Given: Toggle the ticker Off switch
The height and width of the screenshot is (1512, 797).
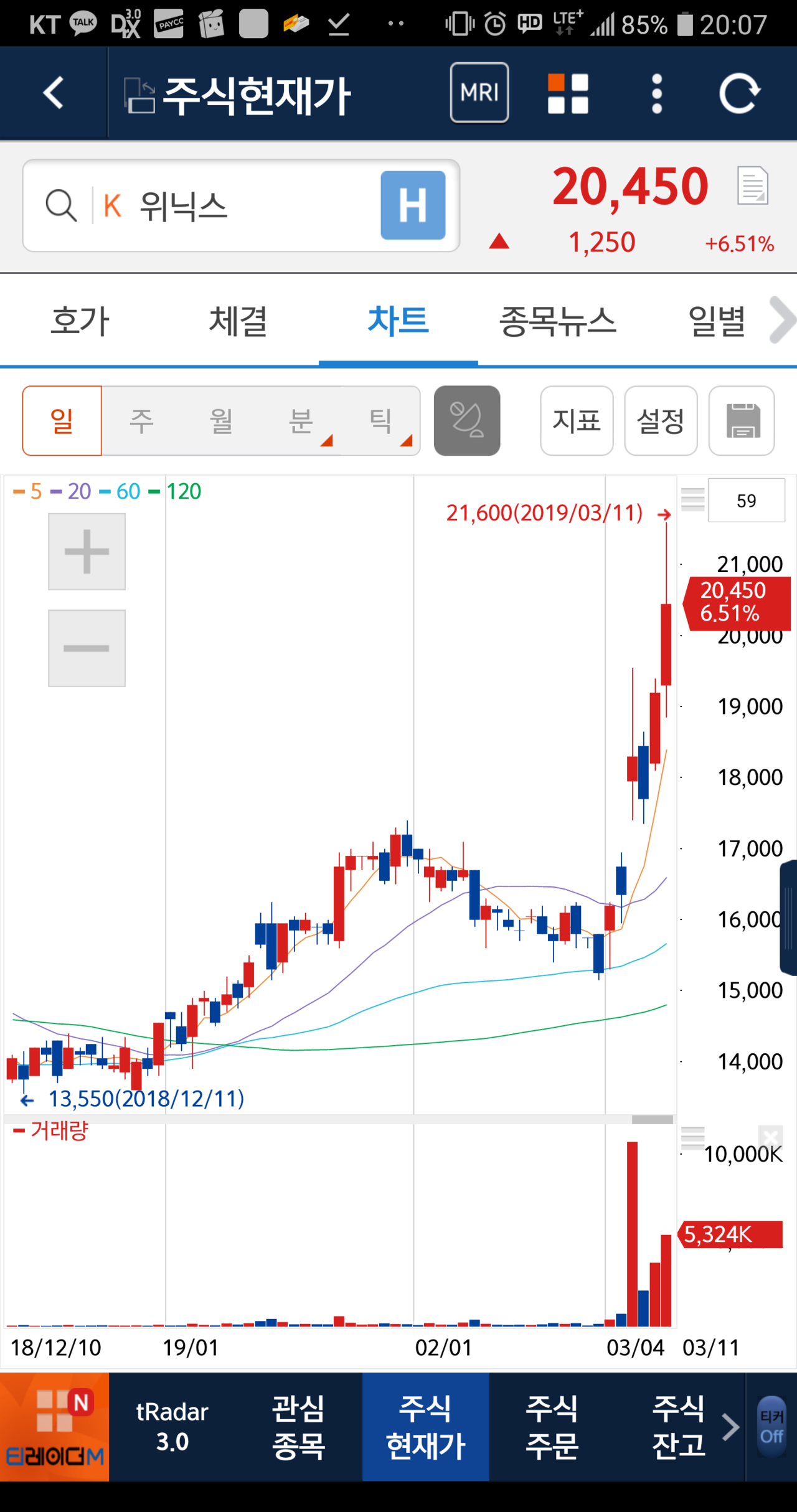Looking at the screenshot, I should click(771, 1427).
